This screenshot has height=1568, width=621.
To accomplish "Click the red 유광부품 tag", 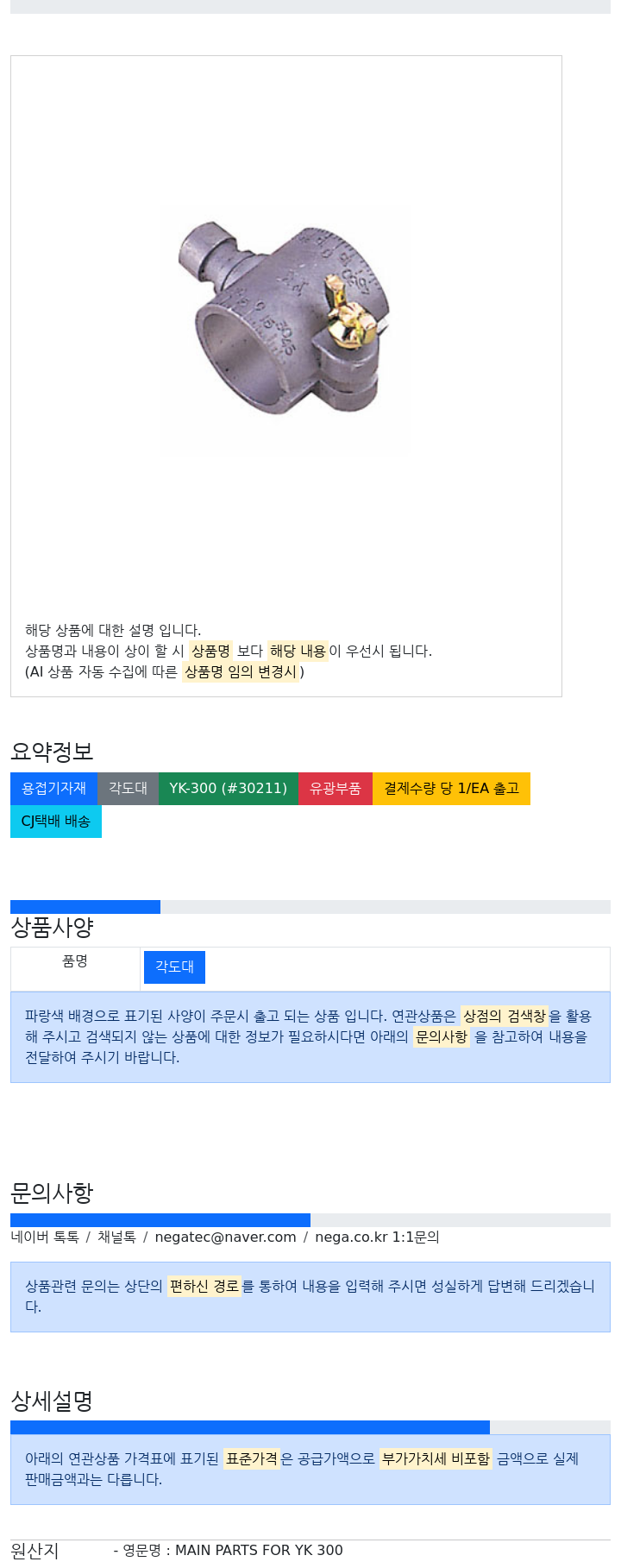I will (336, 789).
